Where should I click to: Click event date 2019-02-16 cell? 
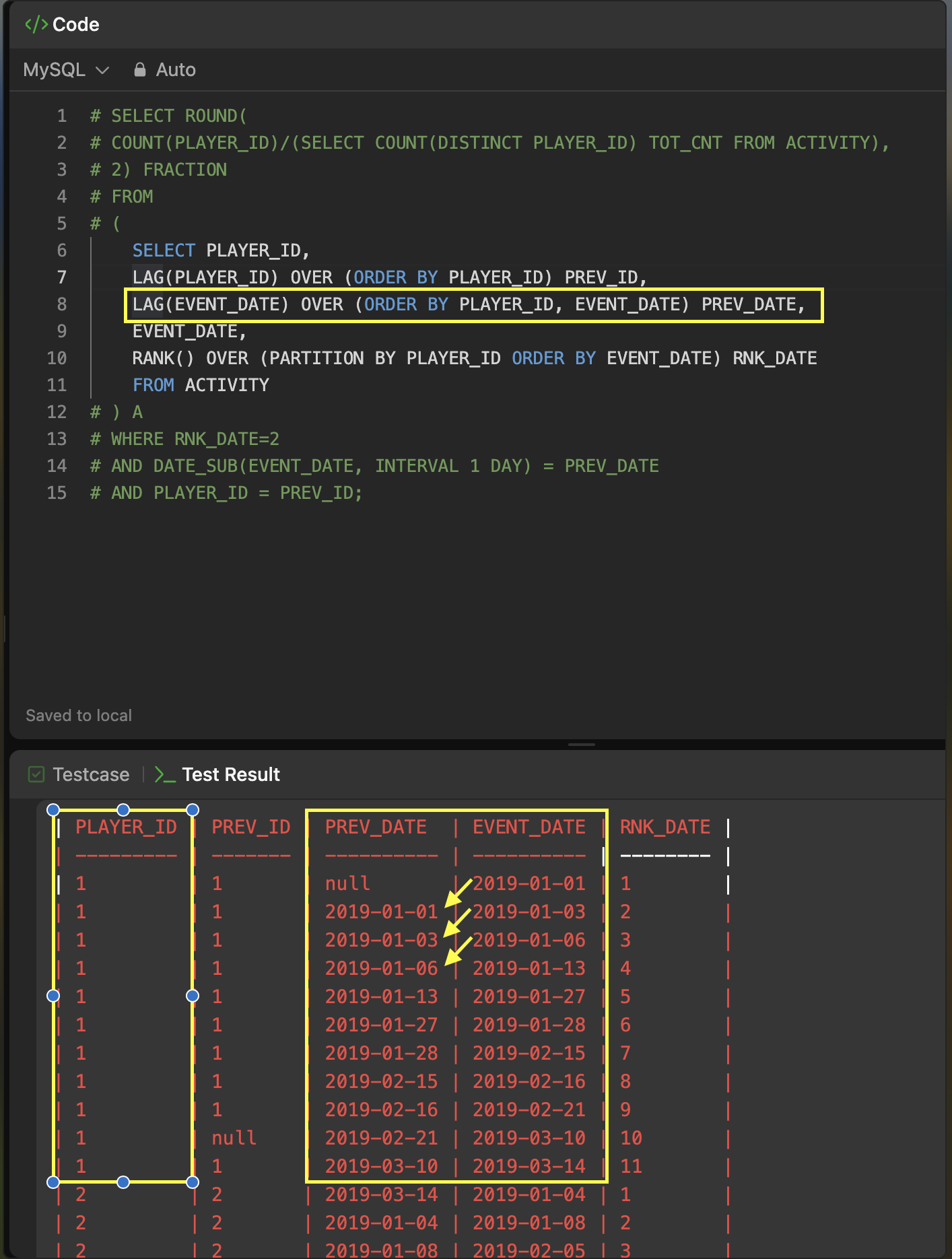coord(529,1081)
